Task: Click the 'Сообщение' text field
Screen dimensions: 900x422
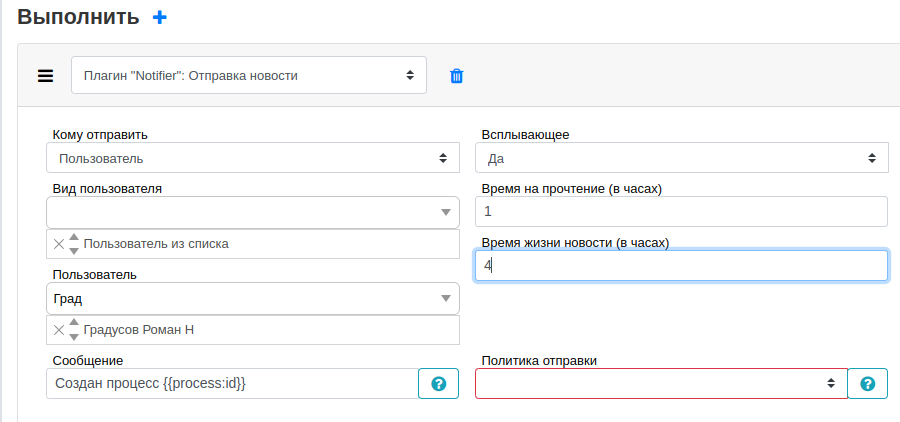Action: 232,384
